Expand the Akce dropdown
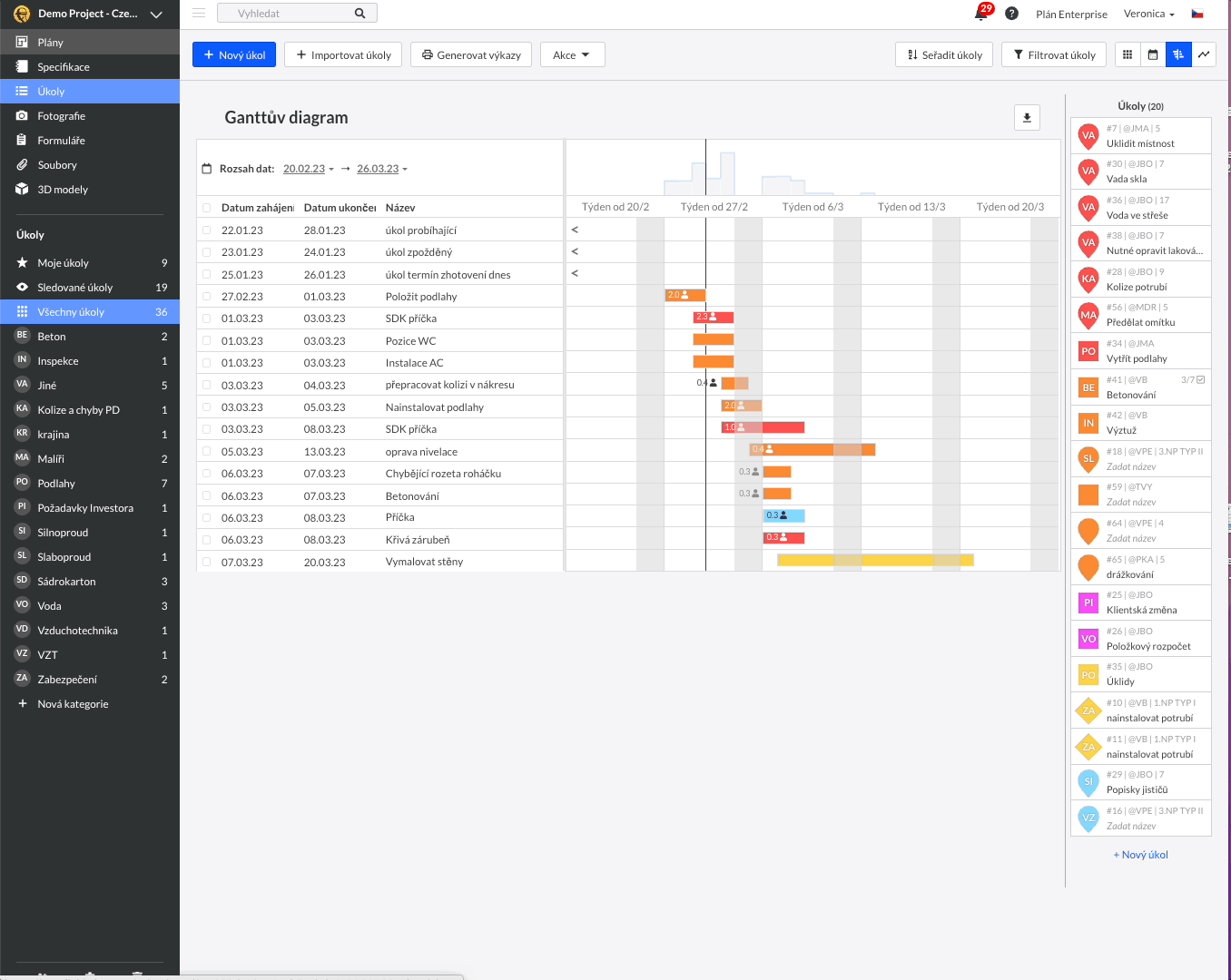Screen dimensions: 1231x980 pos(572,55)
